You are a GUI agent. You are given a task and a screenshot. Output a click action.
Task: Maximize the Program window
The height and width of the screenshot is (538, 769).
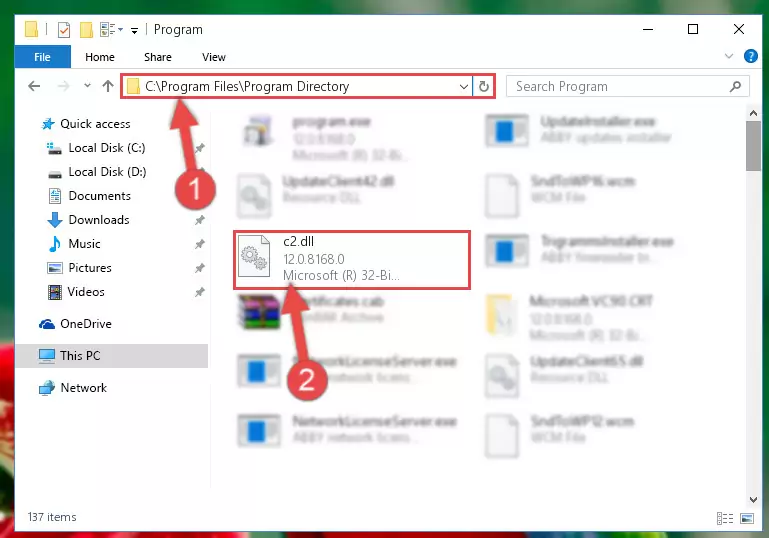coord(693,29)
